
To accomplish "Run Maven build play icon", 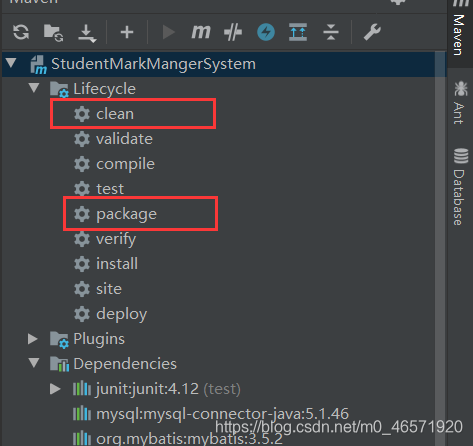I will click(x=168, y=32).
